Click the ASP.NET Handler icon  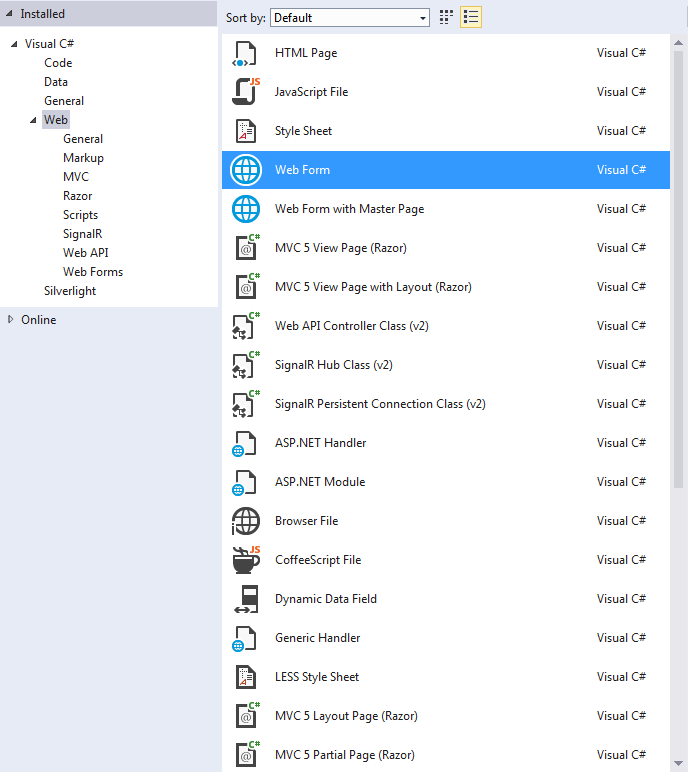coord(244,443)
